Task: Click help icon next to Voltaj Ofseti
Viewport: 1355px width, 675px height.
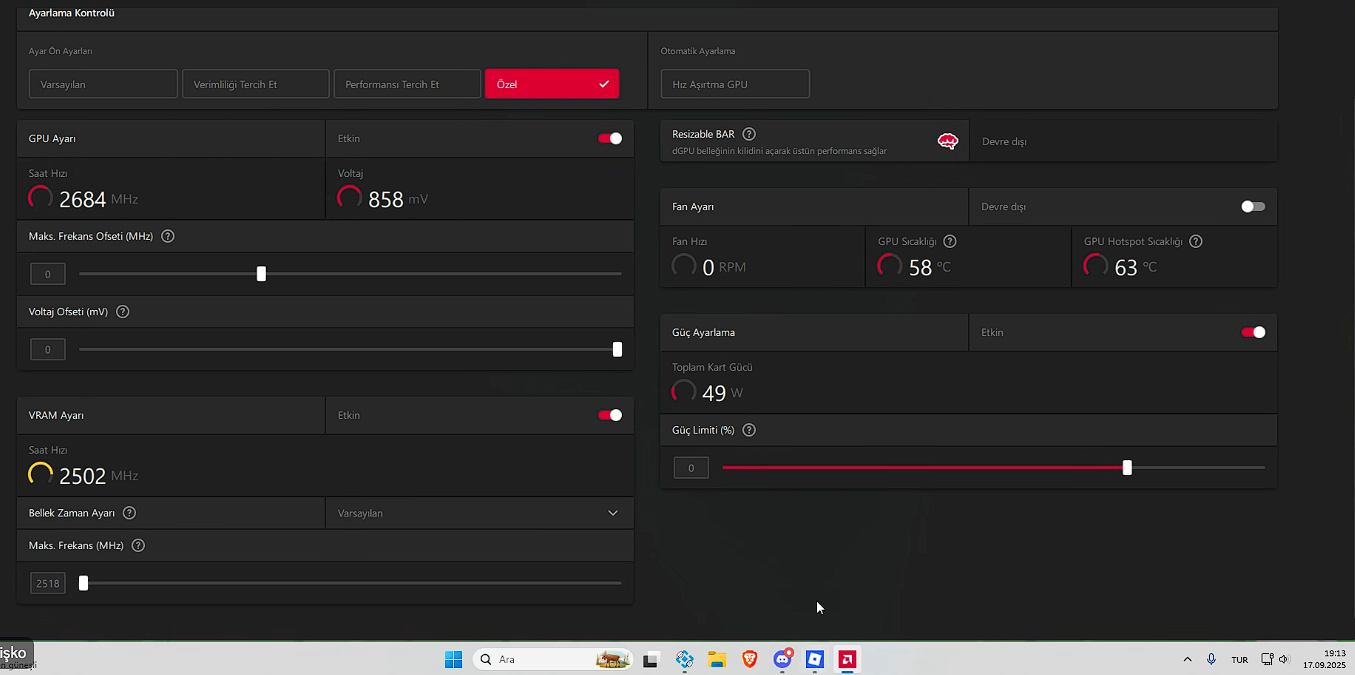Action: 123,311
